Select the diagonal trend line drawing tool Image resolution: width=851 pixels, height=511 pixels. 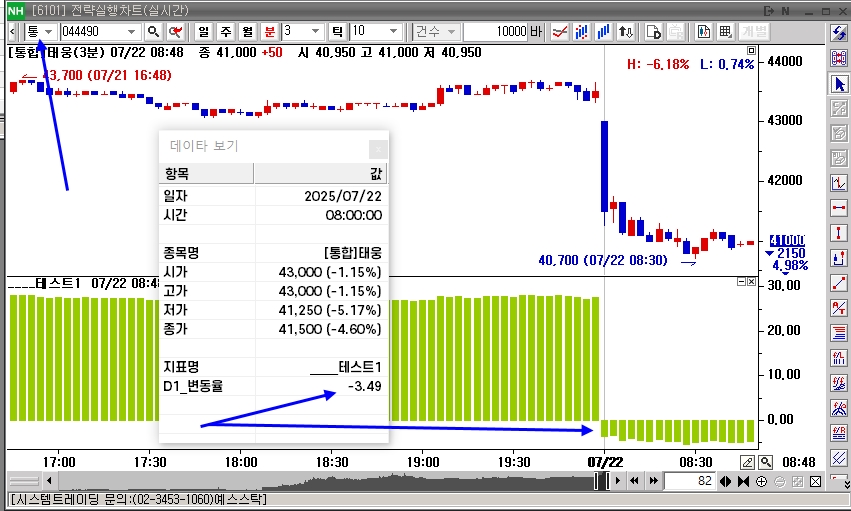[839, 283]
